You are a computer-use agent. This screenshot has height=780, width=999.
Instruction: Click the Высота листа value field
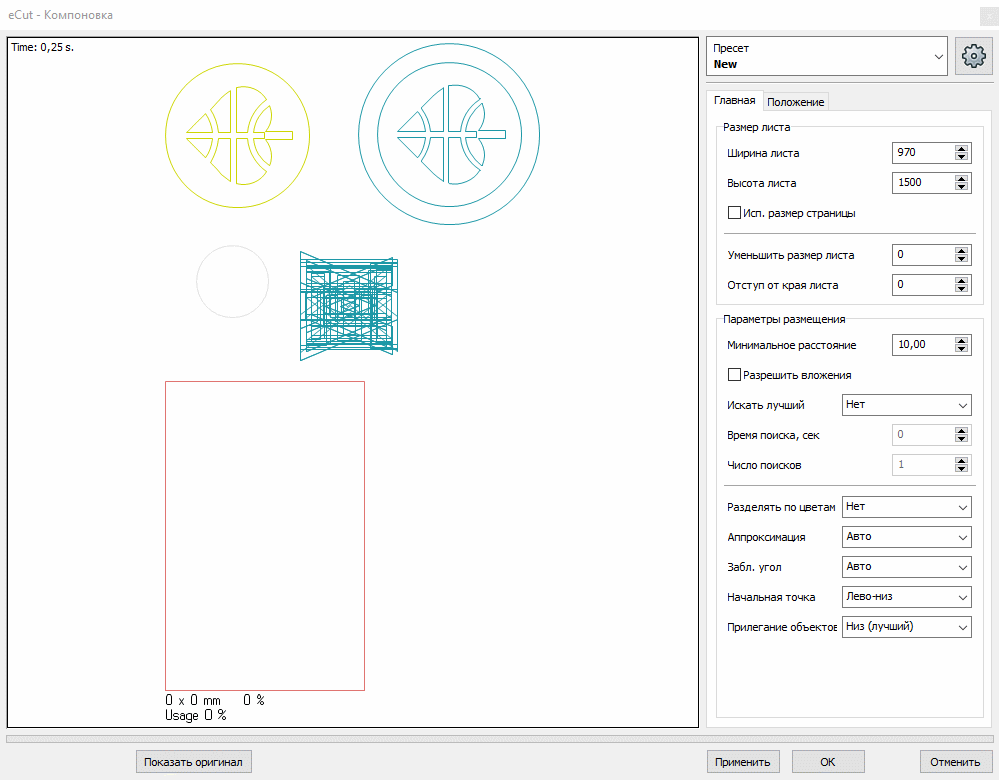(x=923, y=183)
